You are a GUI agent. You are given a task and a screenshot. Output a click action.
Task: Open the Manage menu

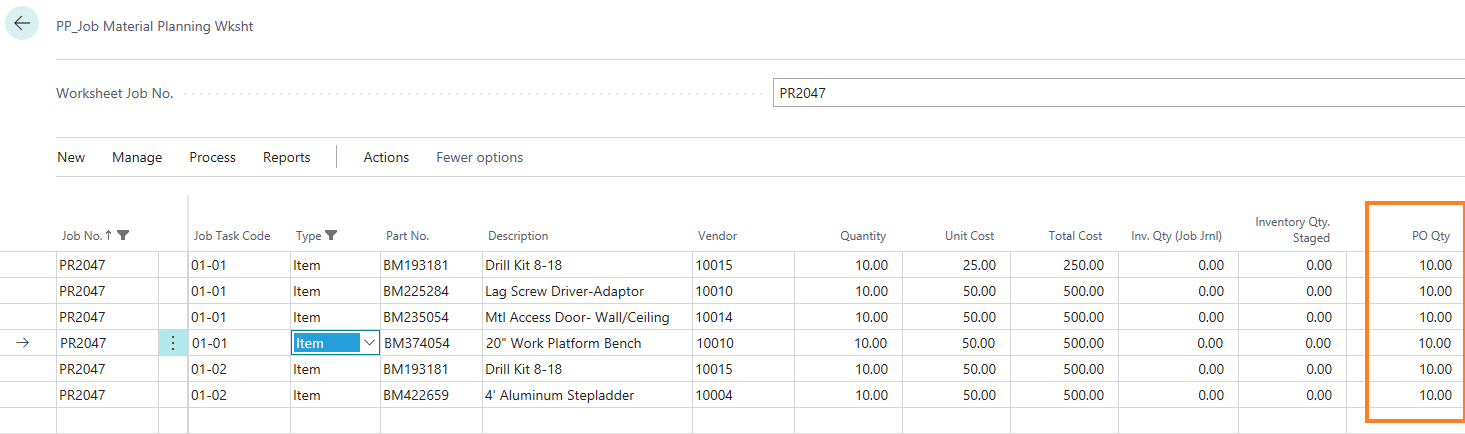click(x=137, y=157)
